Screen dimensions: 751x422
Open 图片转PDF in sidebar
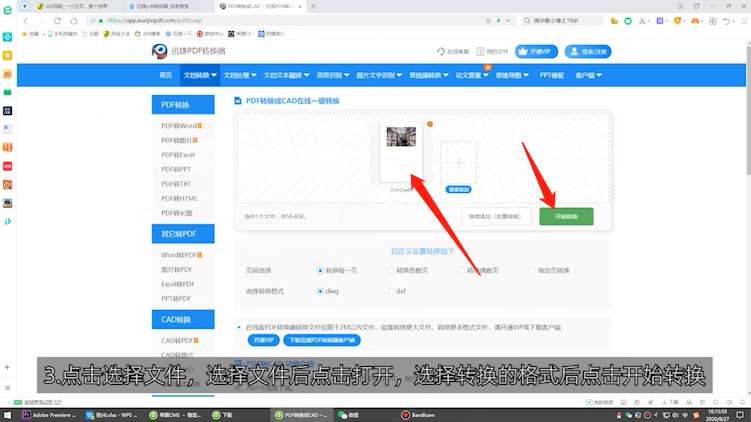(176, 270)
